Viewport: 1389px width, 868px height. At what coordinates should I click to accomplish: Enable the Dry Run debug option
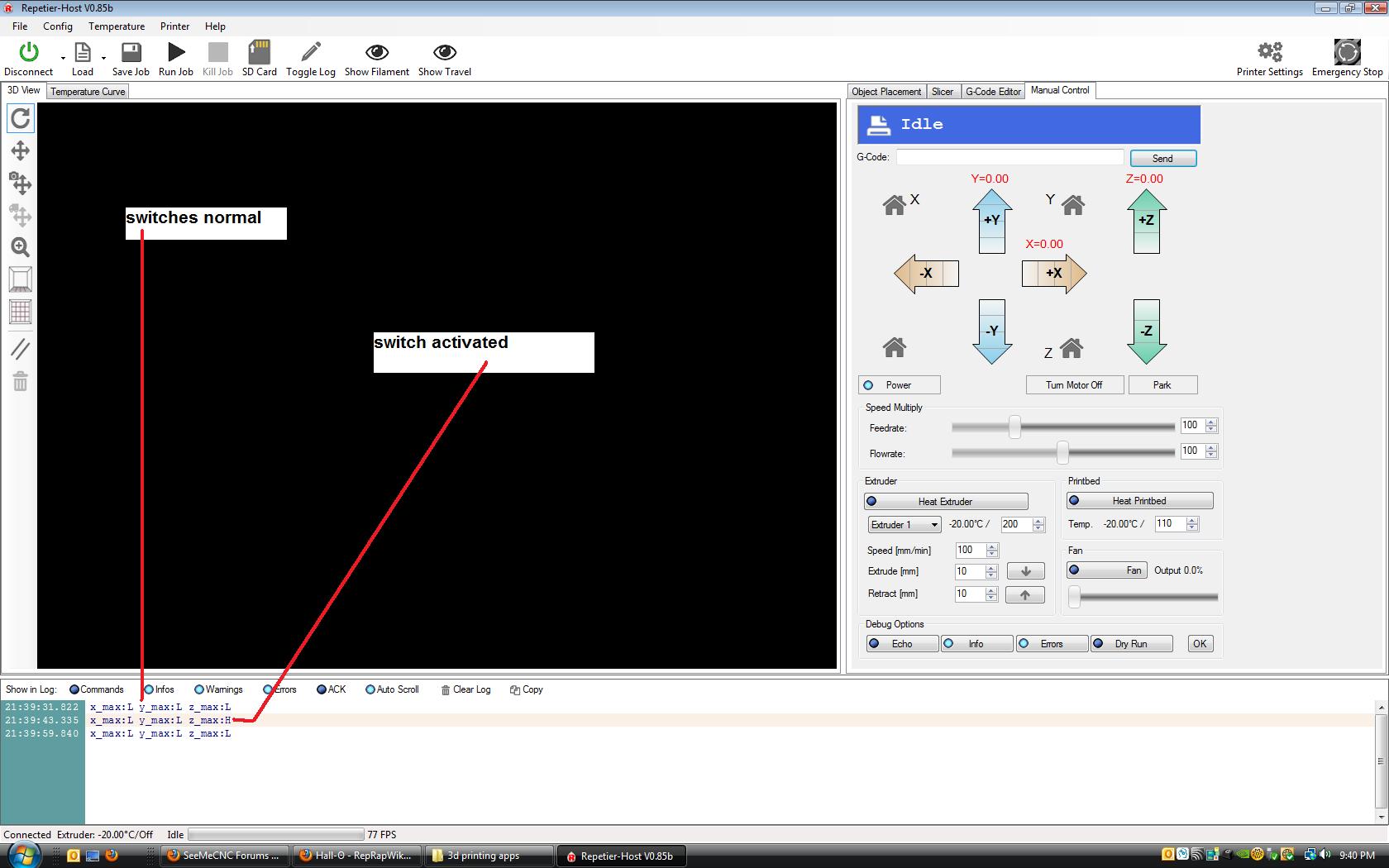(x=1131, y=644)
